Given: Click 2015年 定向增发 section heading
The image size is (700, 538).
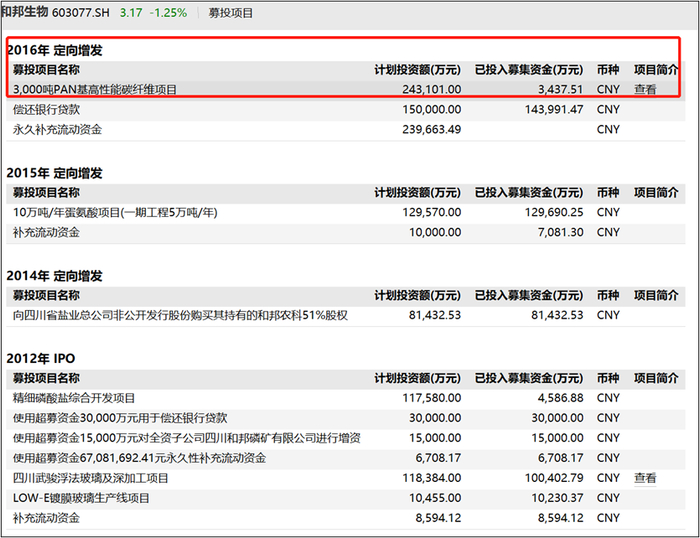Looking at the screenshot, I should pyautogui.click(x=54, y=173).
